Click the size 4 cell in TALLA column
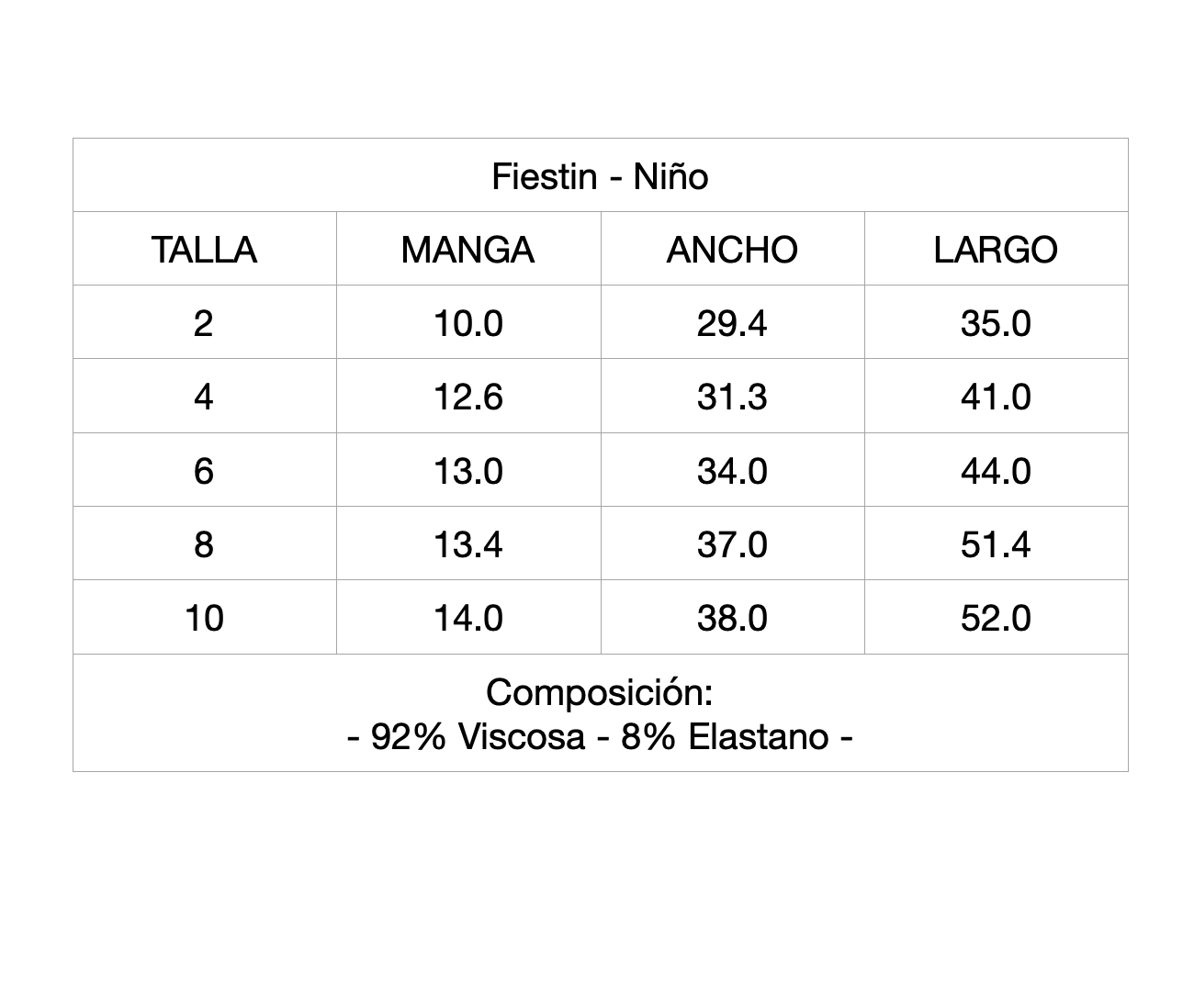The image size is (1194, 1008). pyautogui.click(x=204, y=397)
